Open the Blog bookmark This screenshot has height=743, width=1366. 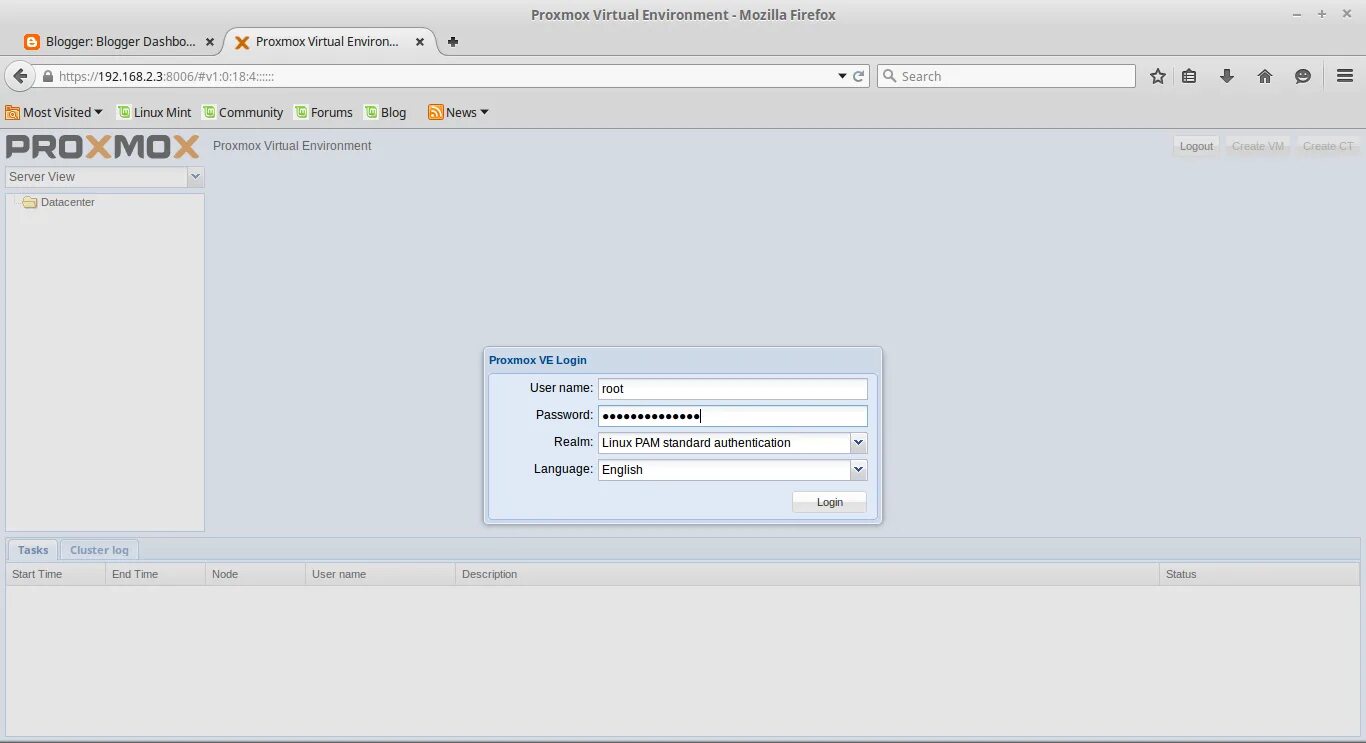tap(385, 112)
